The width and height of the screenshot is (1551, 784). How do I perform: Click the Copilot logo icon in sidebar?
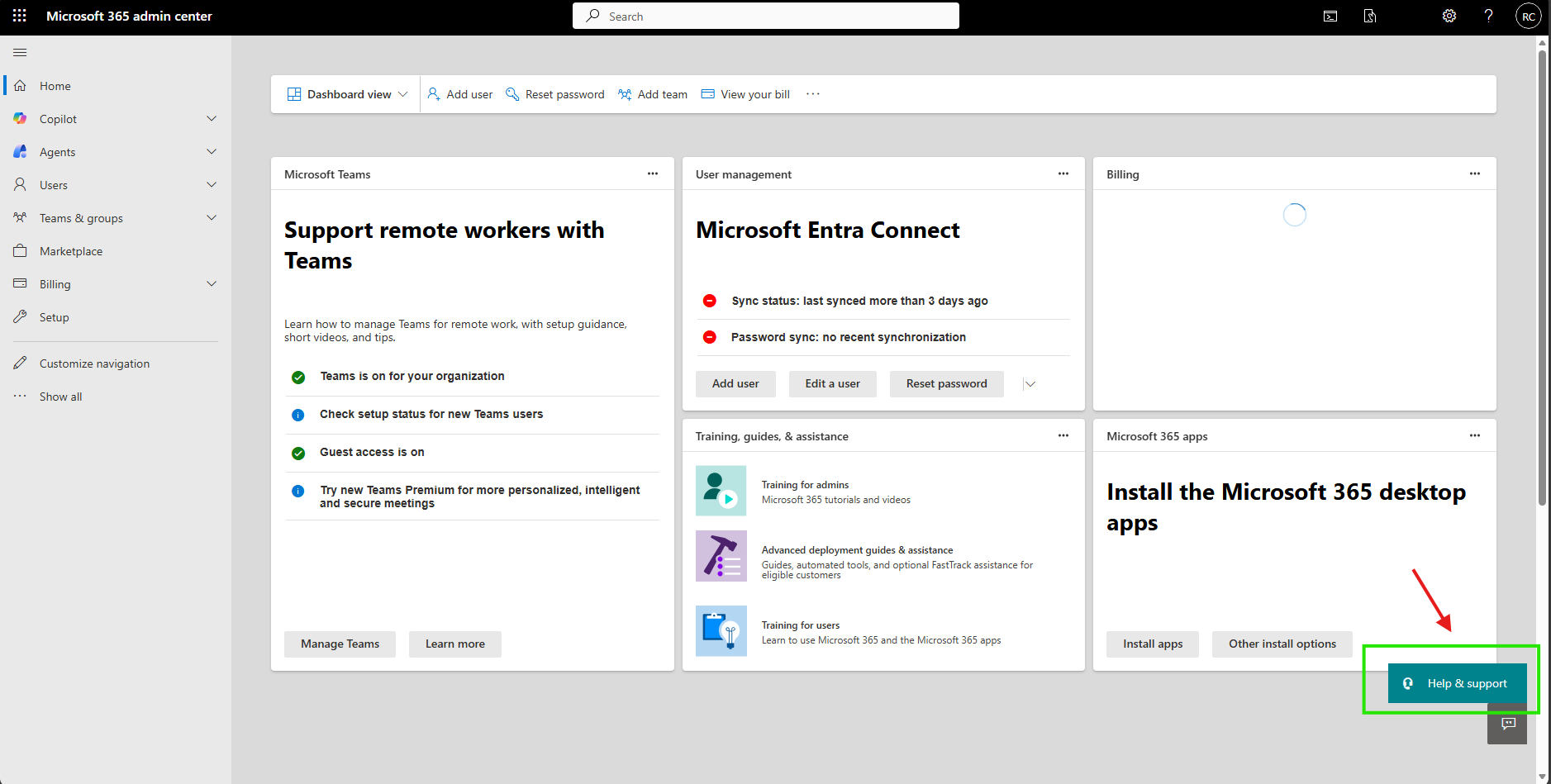coord(21,119)
